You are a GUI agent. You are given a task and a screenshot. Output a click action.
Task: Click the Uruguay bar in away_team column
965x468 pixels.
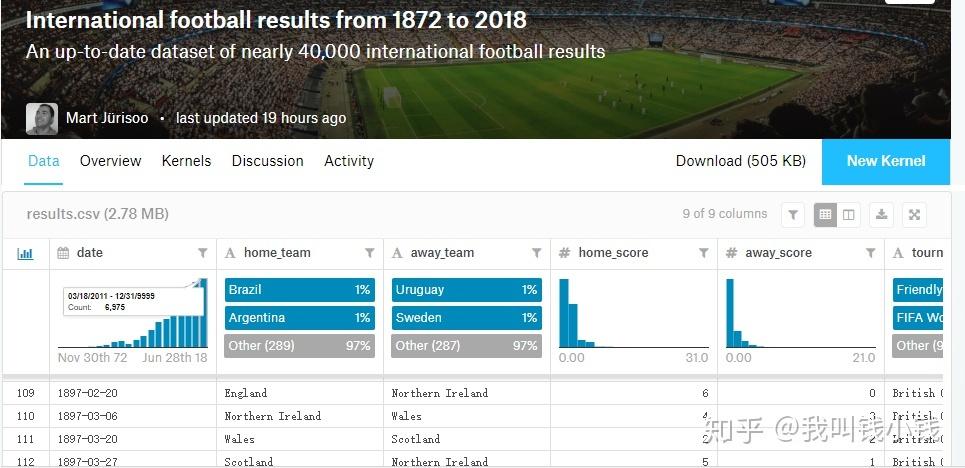point(466,290)
